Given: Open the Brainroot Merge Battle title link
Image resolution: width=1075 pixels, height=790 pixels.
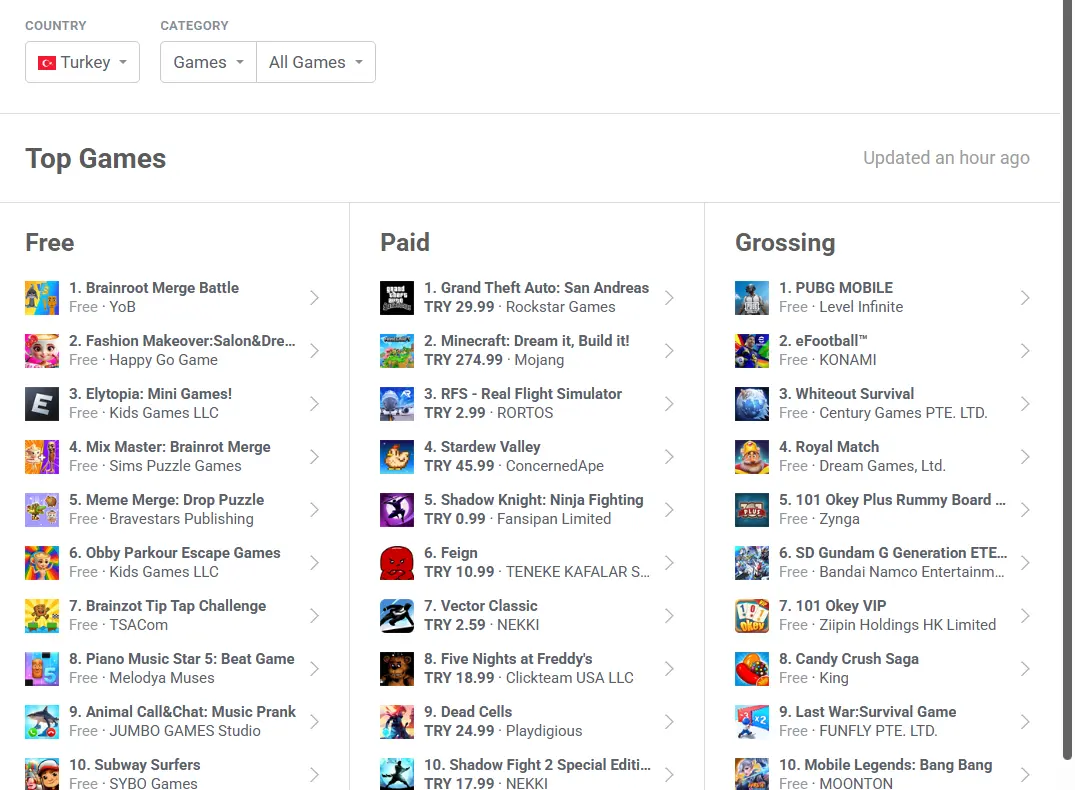Looking at the screenshot, I should click(154, 288).
